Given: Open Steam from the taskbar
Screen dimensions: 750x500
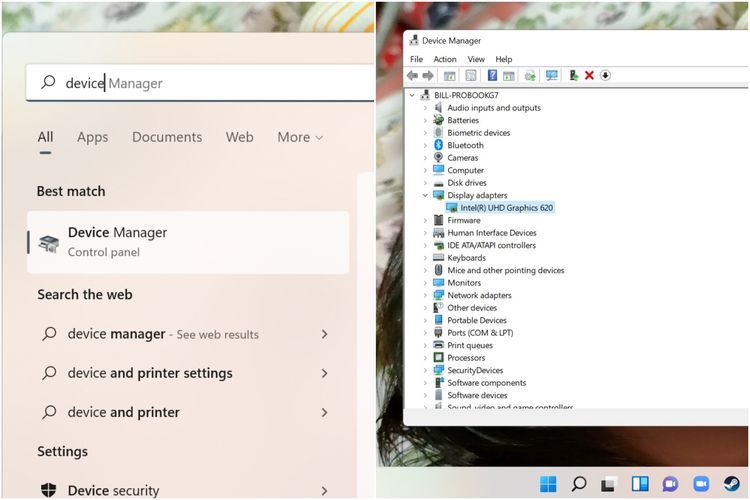Looking at the screenshot, I should (731, 484).
